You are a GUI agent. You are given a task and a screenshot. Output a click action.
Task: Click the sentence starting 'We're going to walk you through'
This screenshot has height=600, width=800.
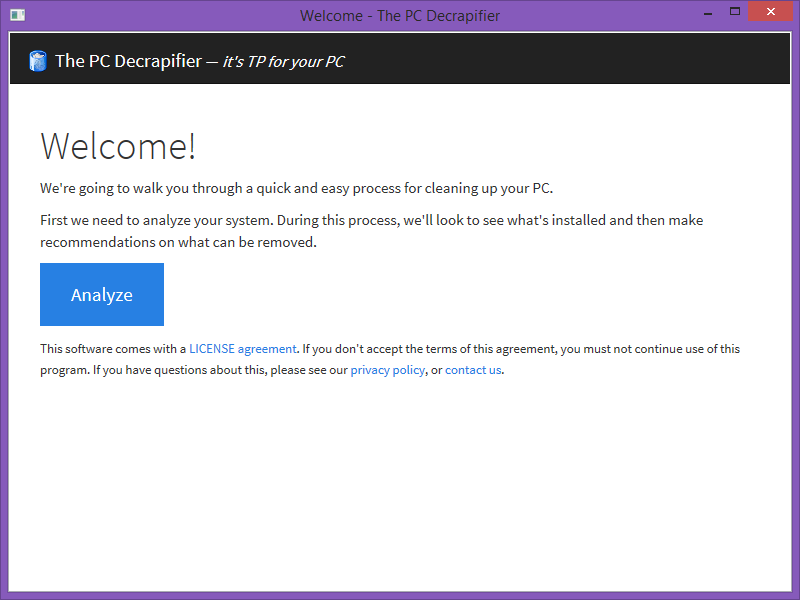(x=296, y=188)
